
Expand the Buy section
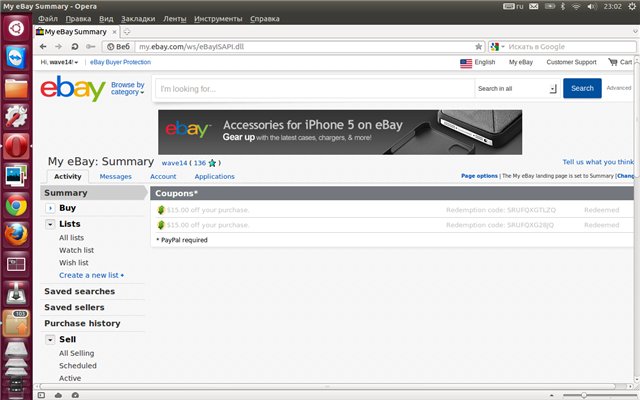pyautogui.click(x=50, y=208)
